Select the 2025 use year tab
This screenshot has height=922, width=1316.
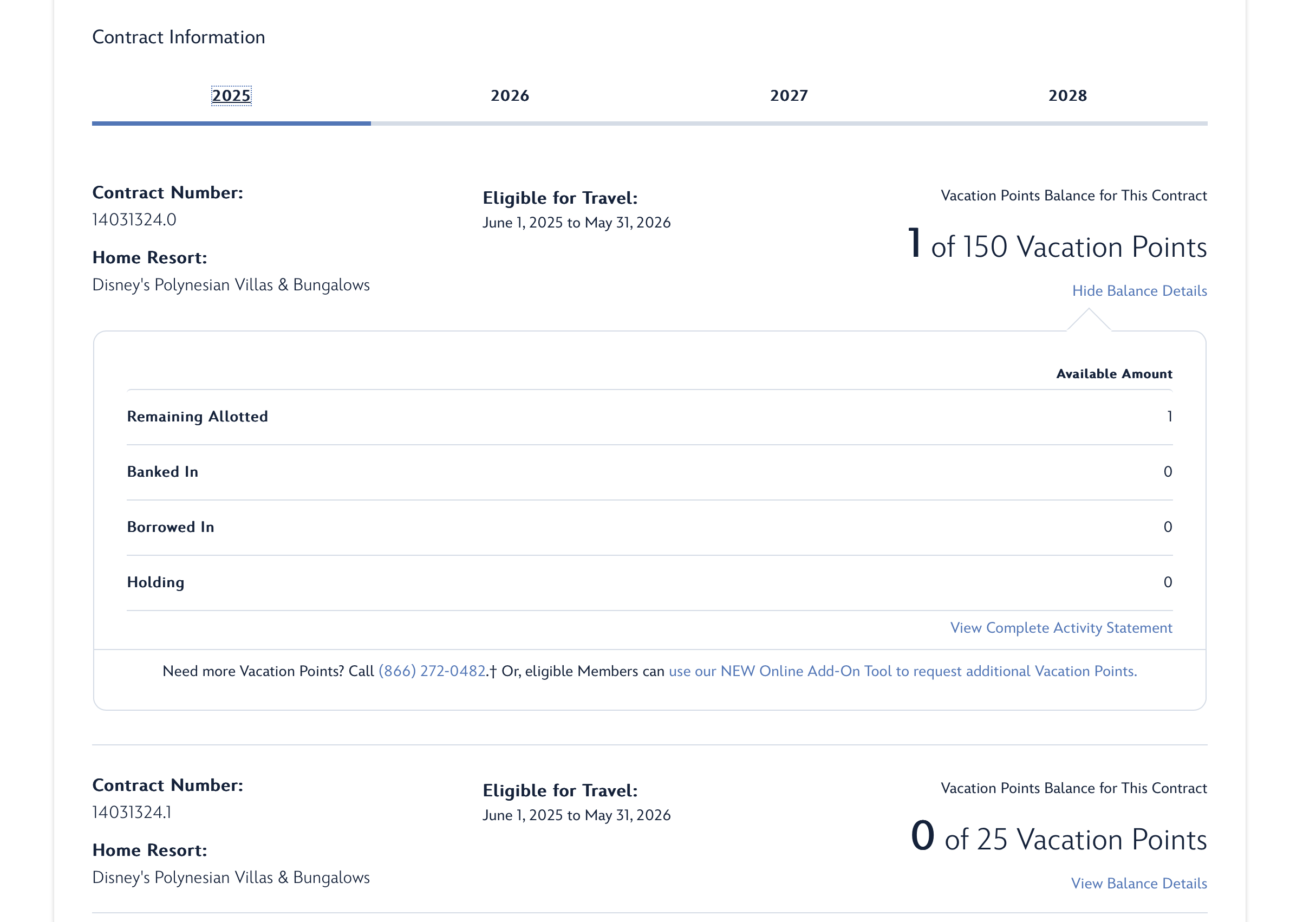tap(231, 95)
